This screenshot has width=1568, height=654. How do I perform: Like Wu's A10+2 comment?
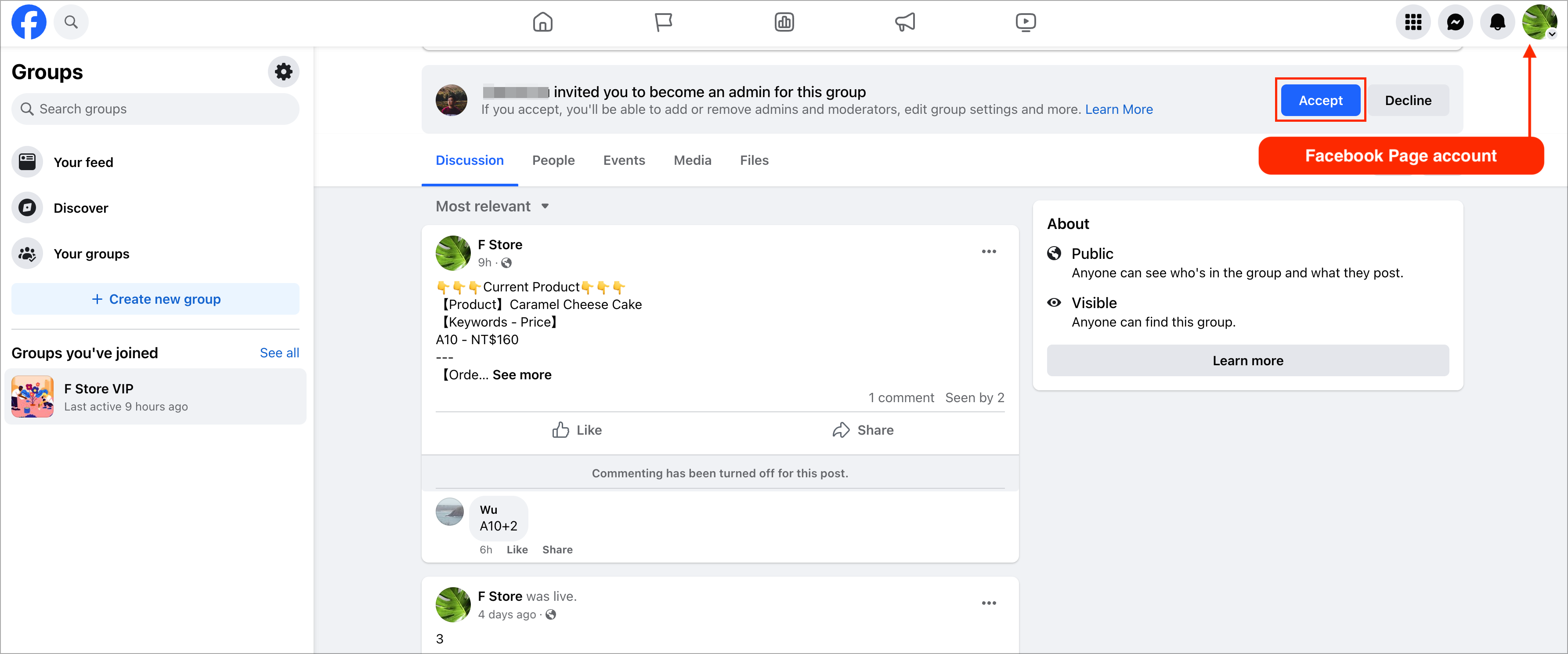click(x=517, y=550)
